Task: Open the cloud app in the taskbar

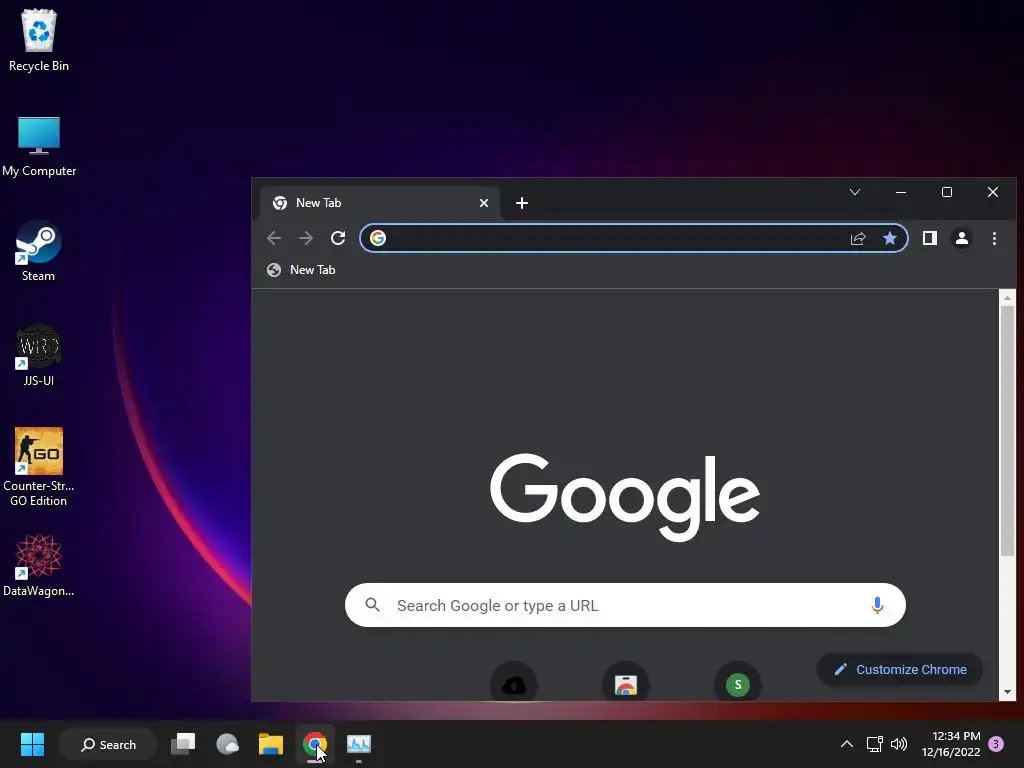Action: point(227,744)
